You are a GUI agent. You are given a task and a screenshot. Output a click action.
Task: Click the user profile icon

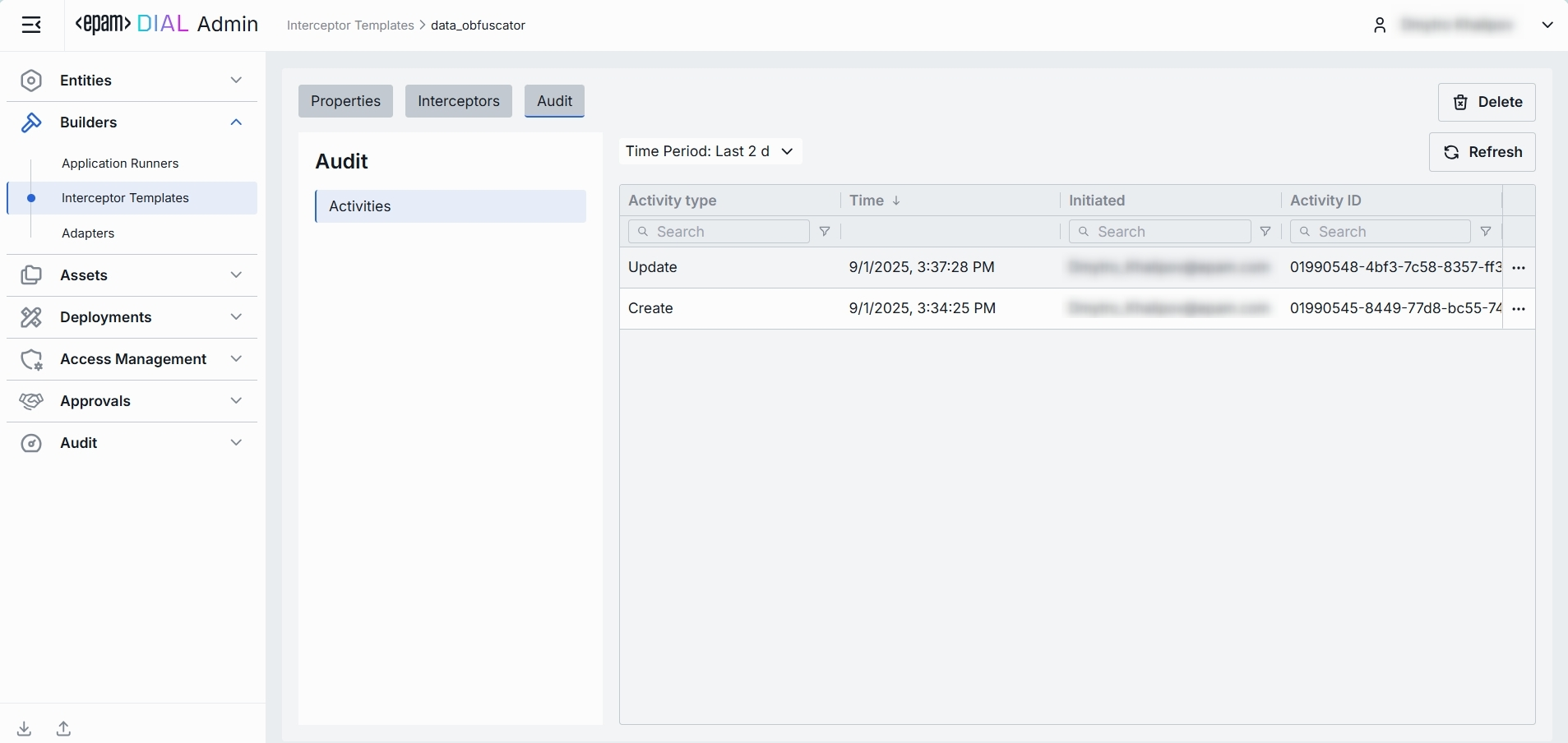[1380, 25]
